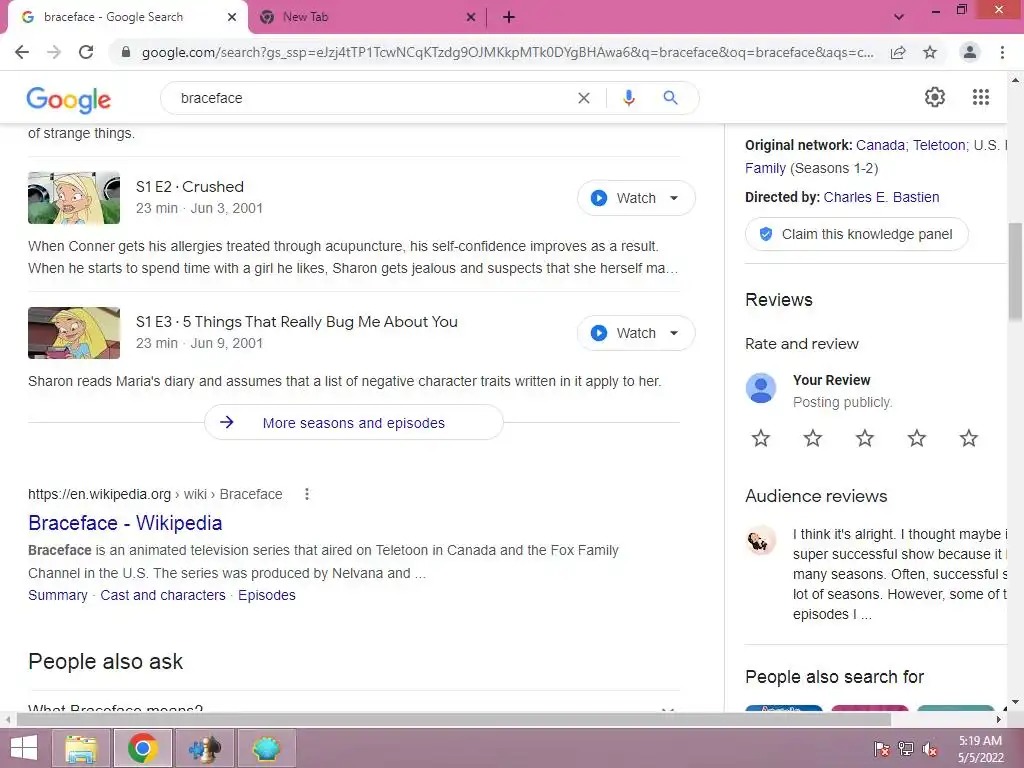This screenshot has height=768, width=1024.
Task: Click S1 E2 Crushed episode title
Action: click(189, 187)
